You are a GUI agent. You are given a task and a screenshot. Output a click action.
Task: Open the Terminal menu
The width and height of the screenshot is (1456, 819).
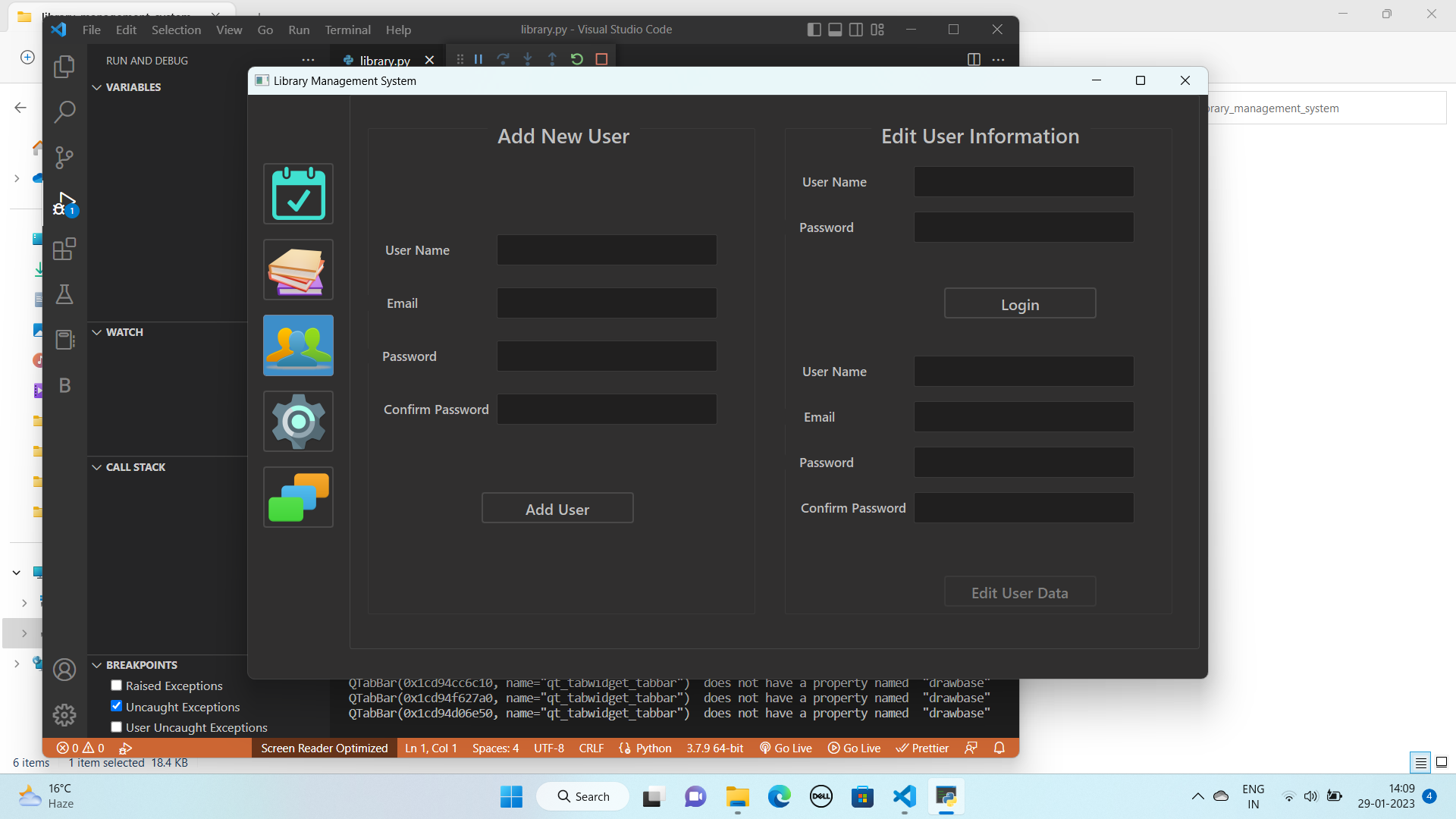347,30
